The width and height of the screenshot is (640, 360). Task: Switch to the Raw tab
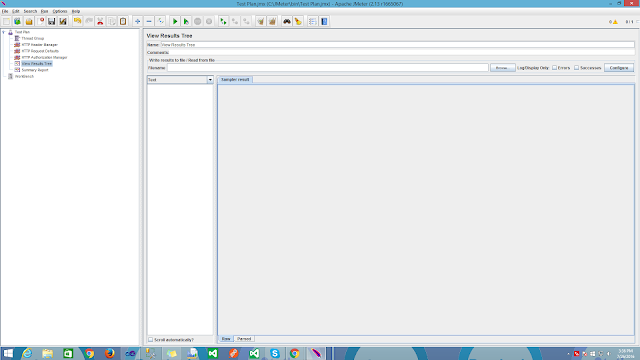pyautogui.click(x=226, y=339)
